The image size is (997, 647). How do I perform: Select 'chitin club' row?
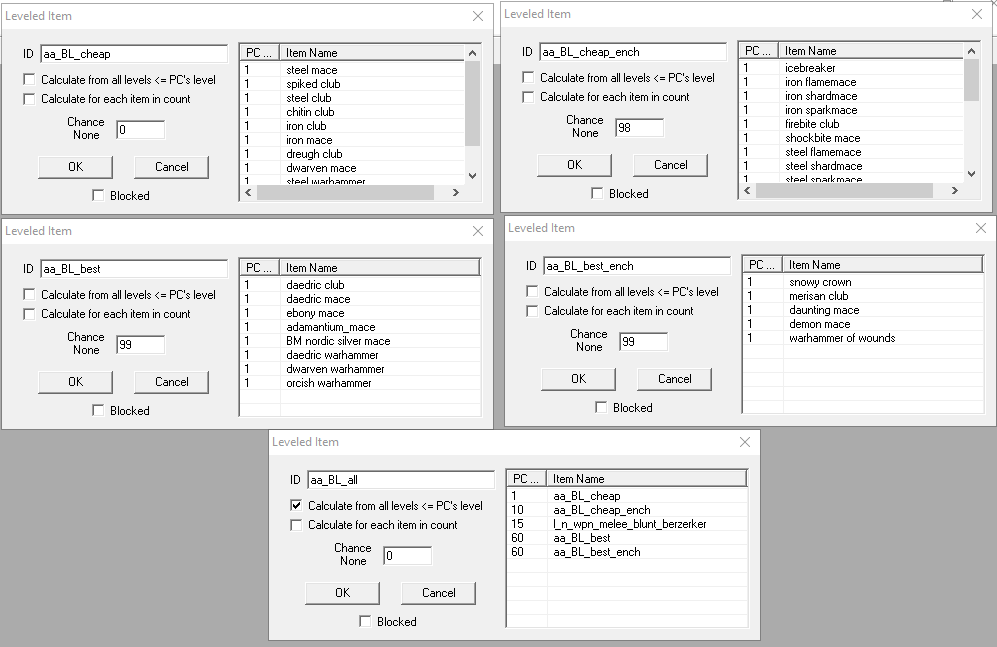[353, 112]
